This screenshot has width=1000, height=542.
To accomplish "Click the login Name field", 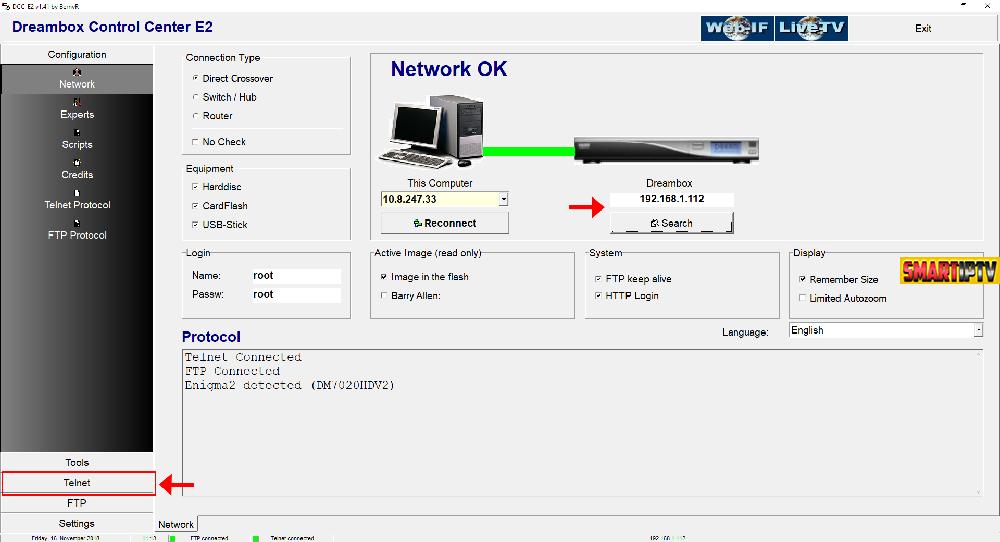I will [295, 275].
